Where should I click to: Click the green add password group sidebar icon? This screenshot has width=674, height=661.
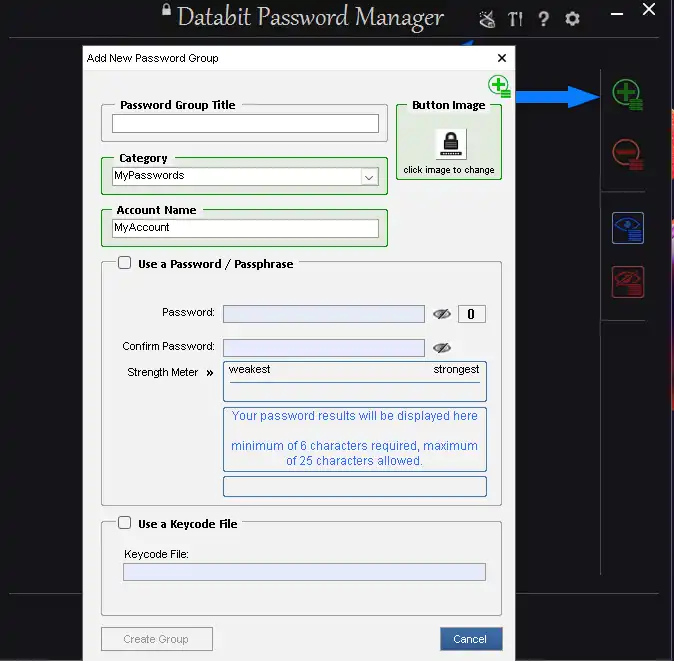(x=627, y=96)
